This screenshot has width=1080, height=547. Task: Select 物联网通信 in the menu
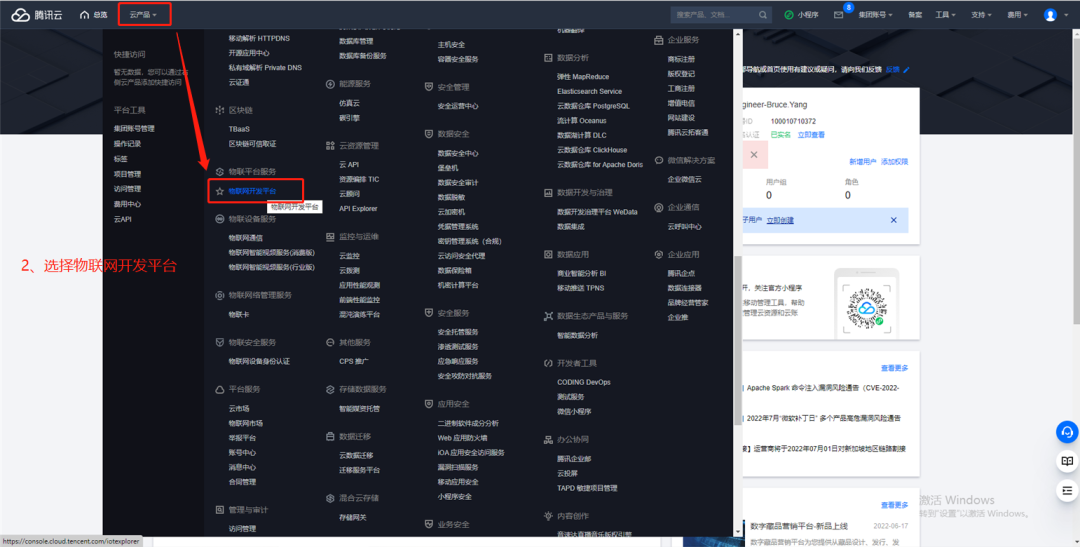246,238
